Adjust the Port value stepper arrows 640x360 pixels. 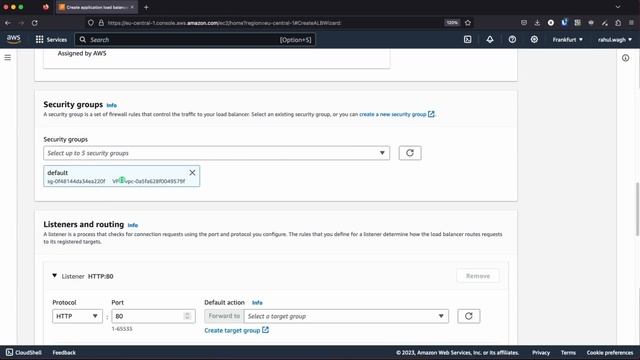pyautogui.click(x=187, y=316)
